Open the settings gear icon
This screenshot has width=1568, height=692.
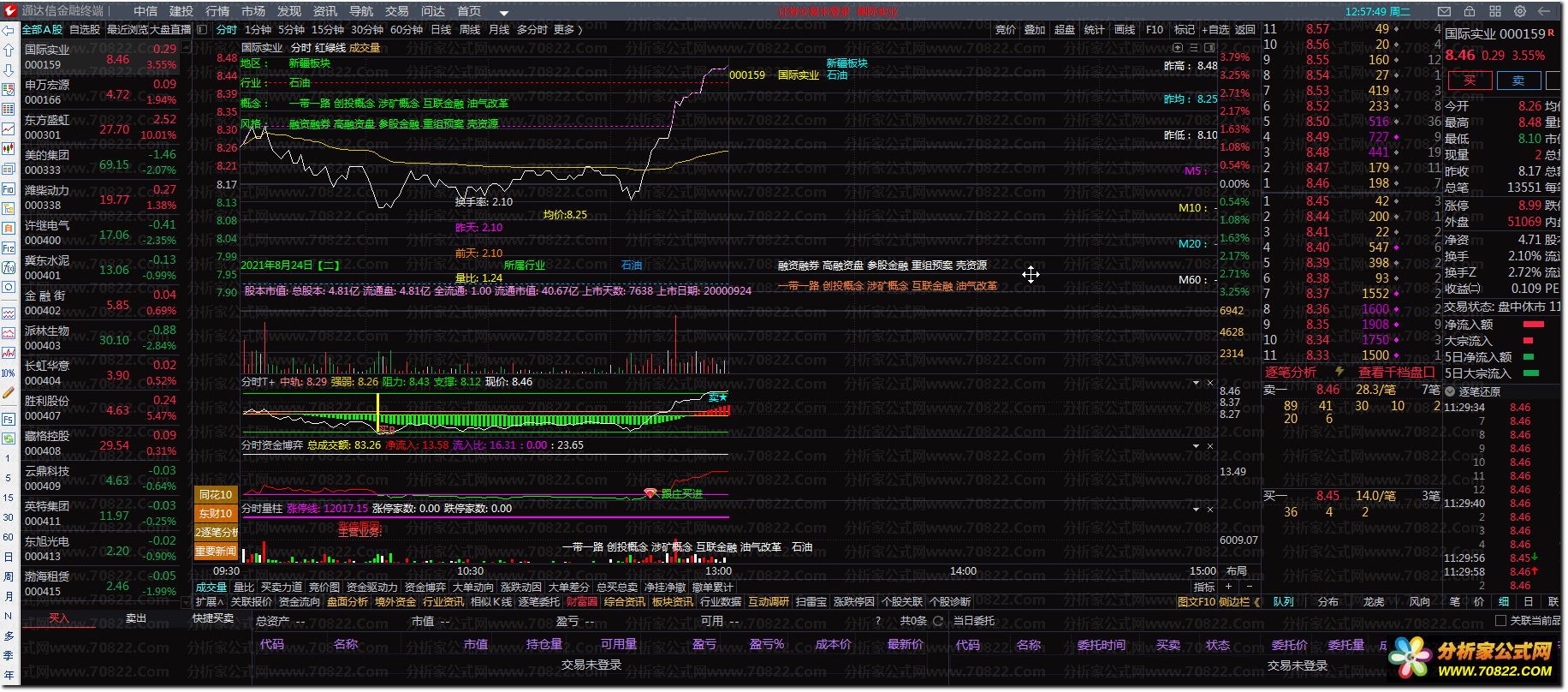click(x=1520, y=11)
